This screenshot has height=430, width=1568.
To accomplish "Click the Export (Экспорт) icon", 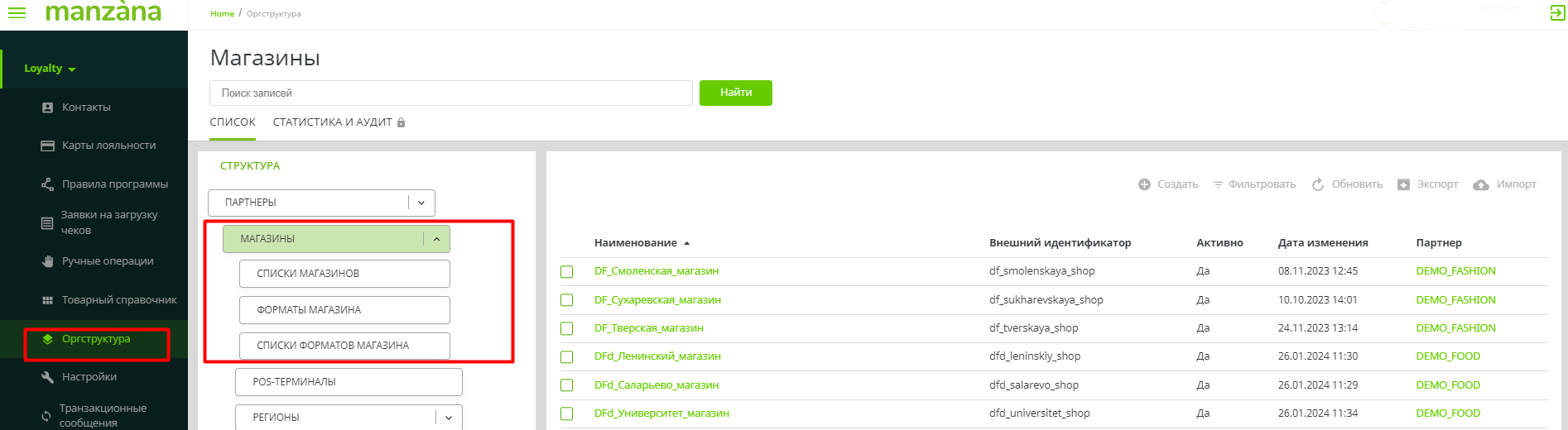I will tap(1403, 184).
